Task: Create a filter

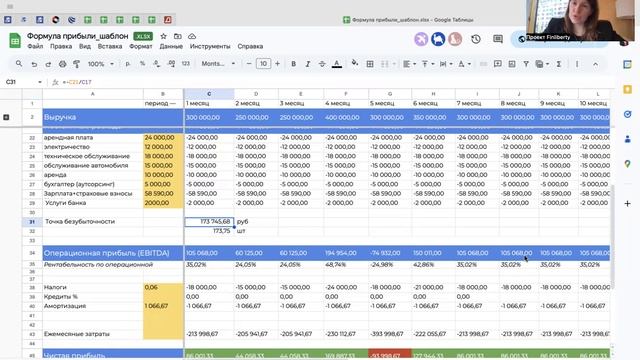Action: coord(526,64)
